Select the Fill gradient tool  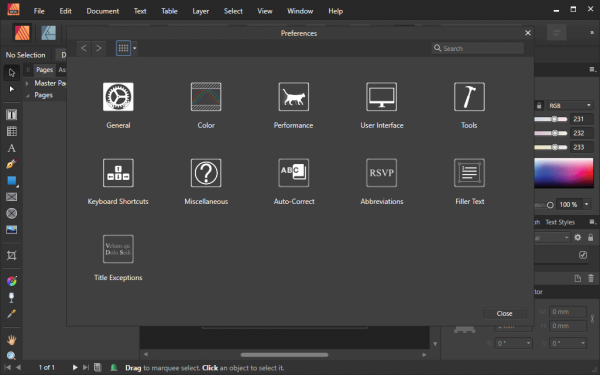click(x=11, y=281)
